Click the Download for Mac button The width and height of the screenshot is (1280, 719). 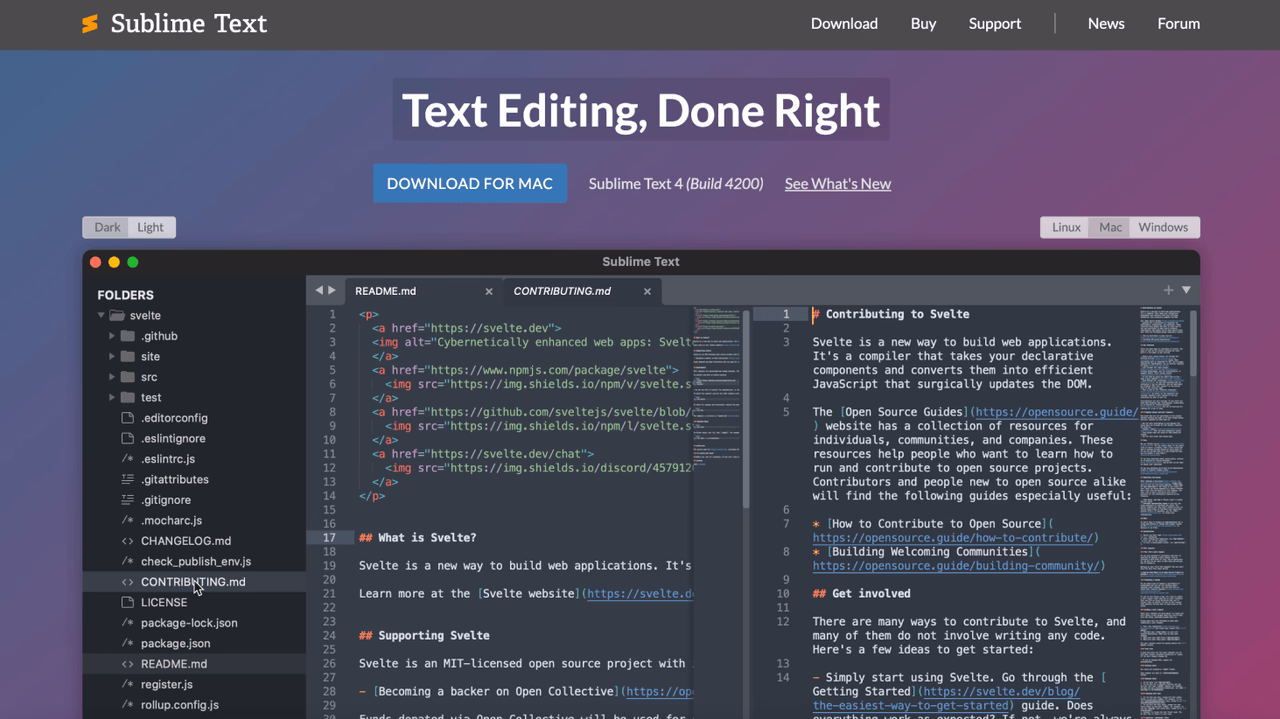470,184
